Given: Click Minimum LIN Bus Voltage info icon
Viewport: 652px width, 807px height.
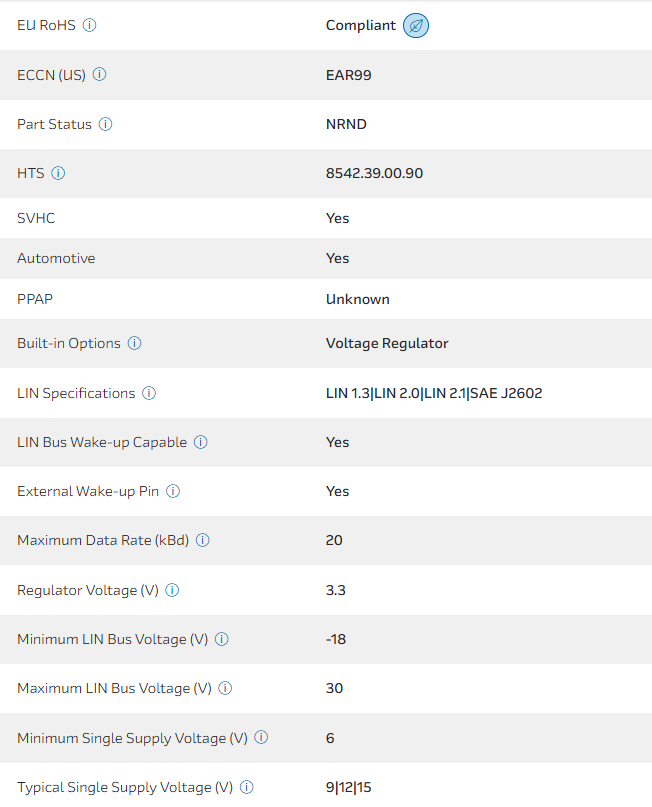Looking at the screenshot, I should pyautogui.click(x=222, y=640).
